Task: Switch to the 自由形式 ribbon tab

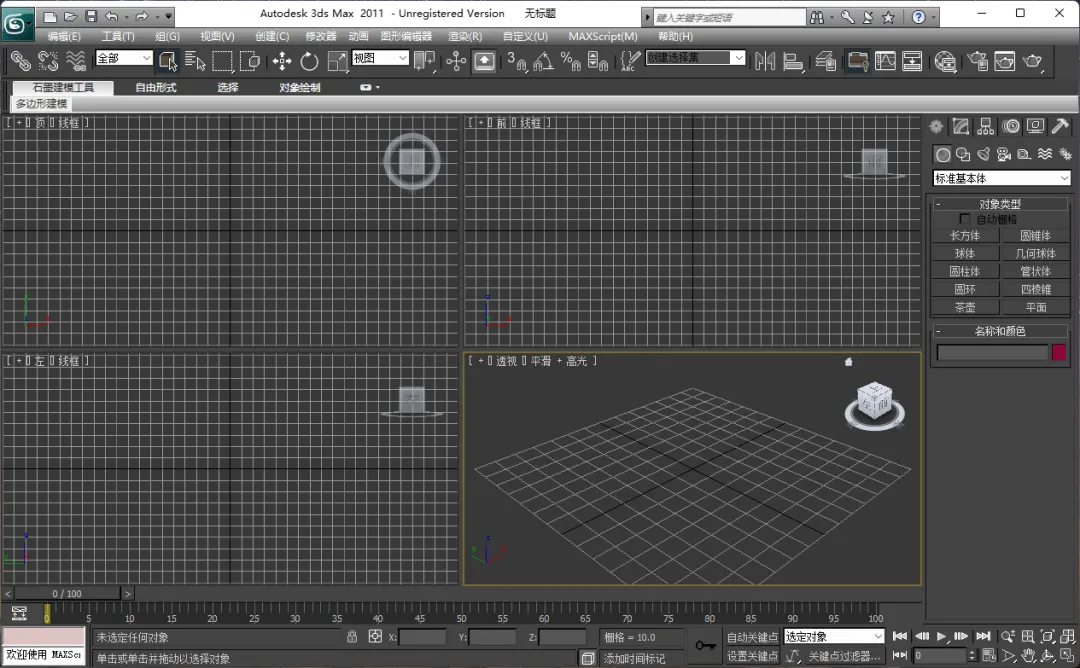Action: [156, 87]
